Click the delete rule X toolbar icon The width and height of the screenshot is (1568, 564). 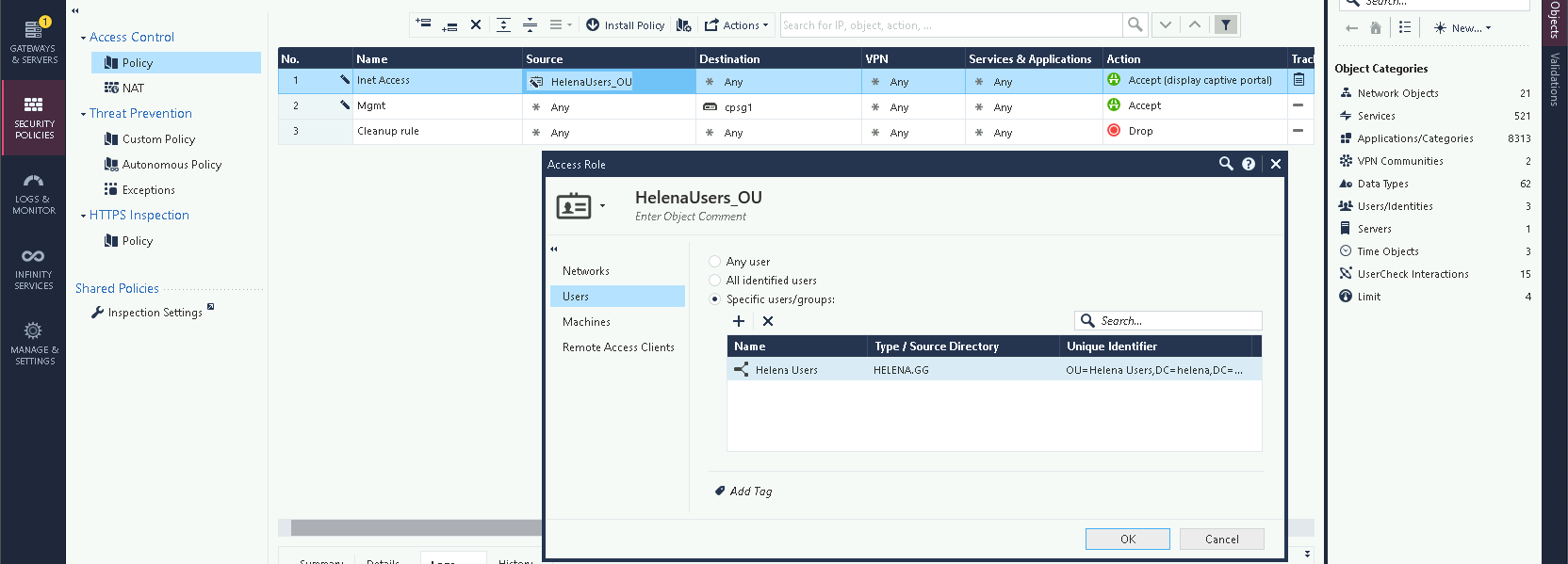pos(476,25)
